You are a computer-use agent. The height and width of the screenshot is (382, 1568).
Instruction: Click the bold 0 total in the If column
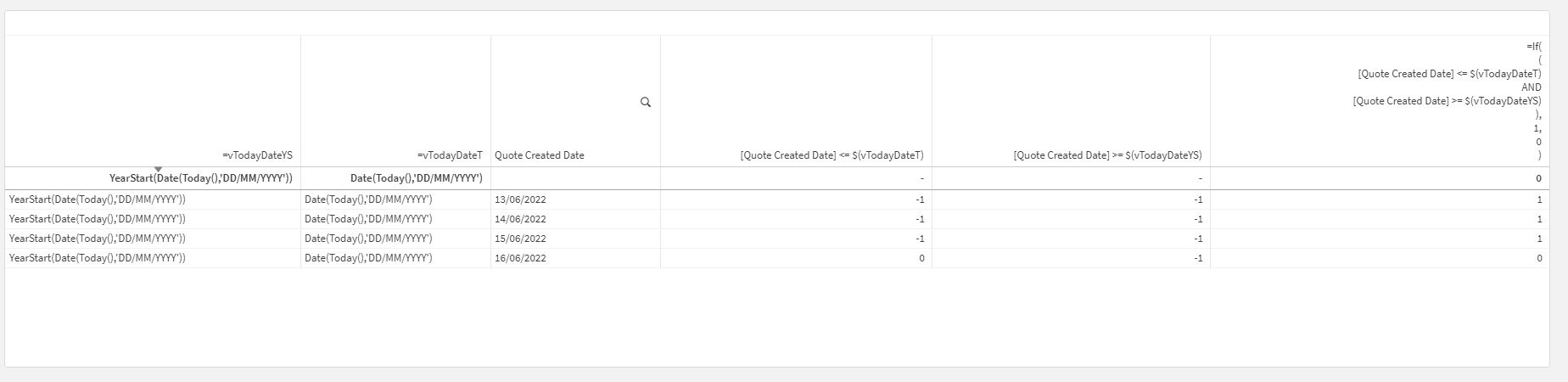tap(1538, 178)
